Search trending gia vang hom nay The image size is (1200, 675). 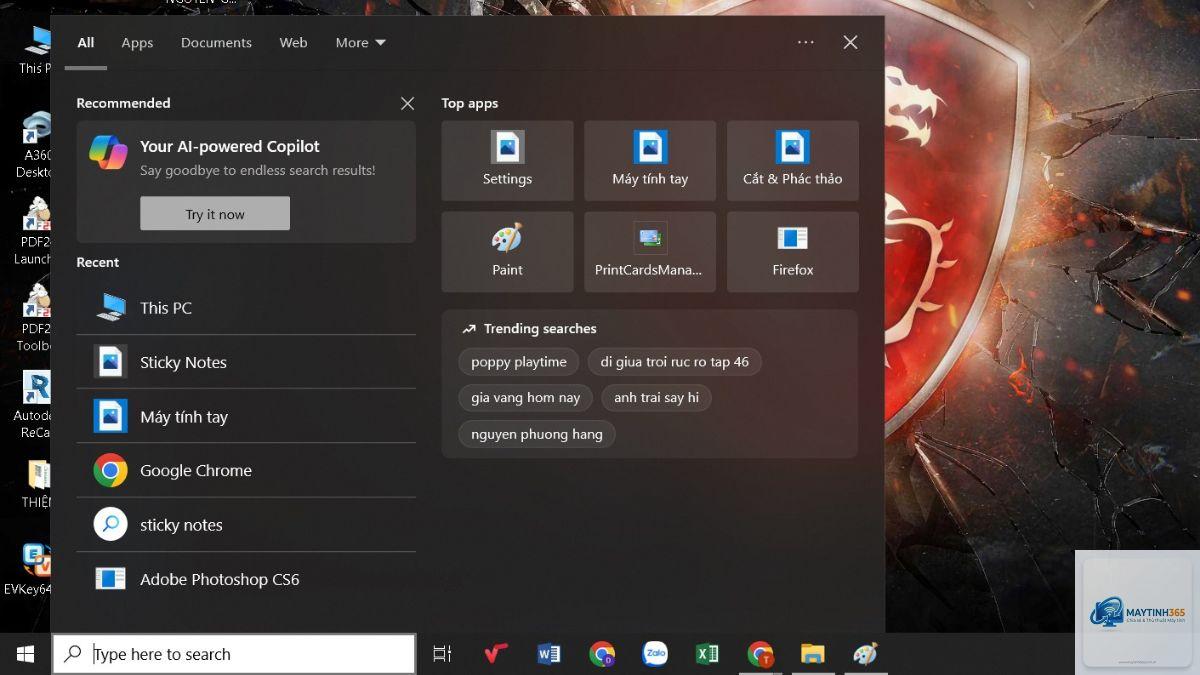tap(526, 397)
